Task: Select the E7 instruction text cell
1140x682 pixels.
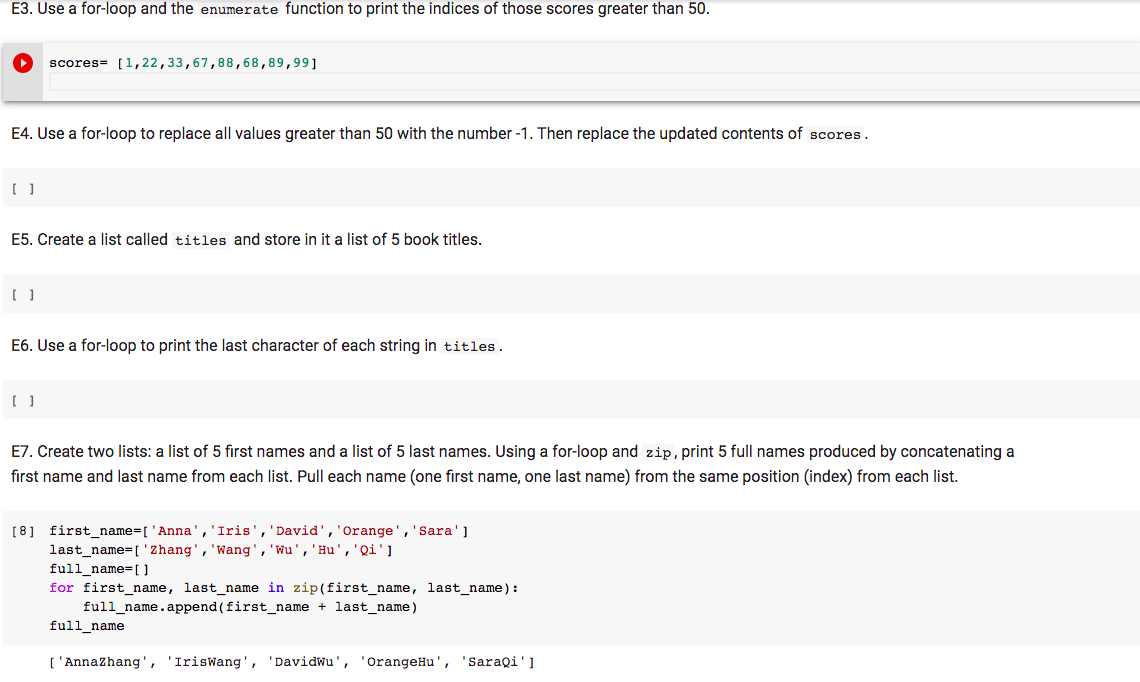Action: tap(500, 463)
